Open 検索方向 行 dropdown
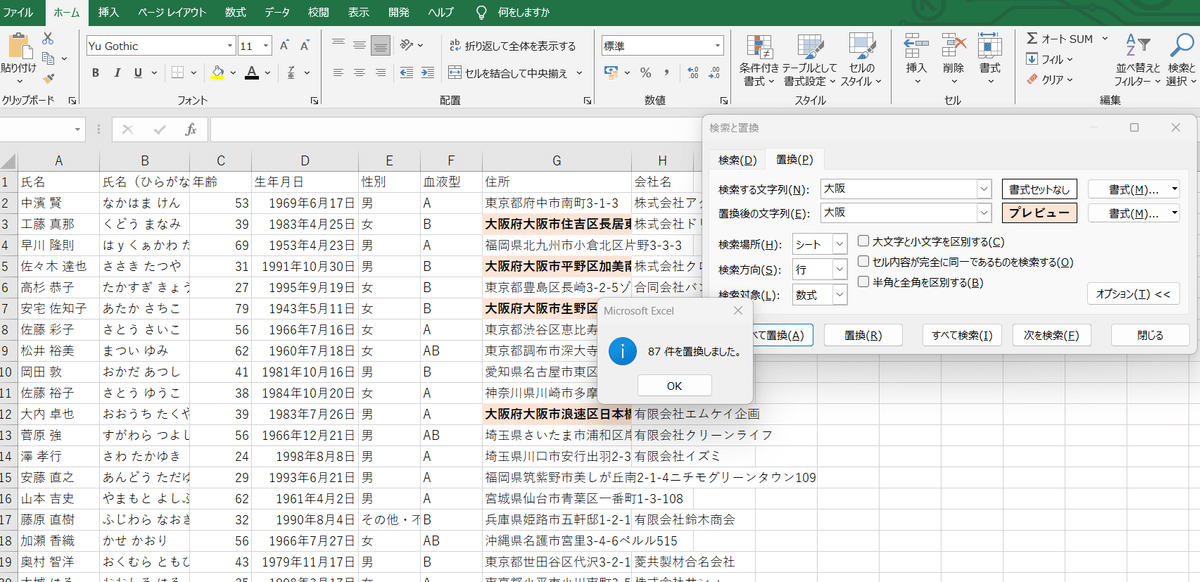This screenshot has height=582, width=1200. (839, 270)
